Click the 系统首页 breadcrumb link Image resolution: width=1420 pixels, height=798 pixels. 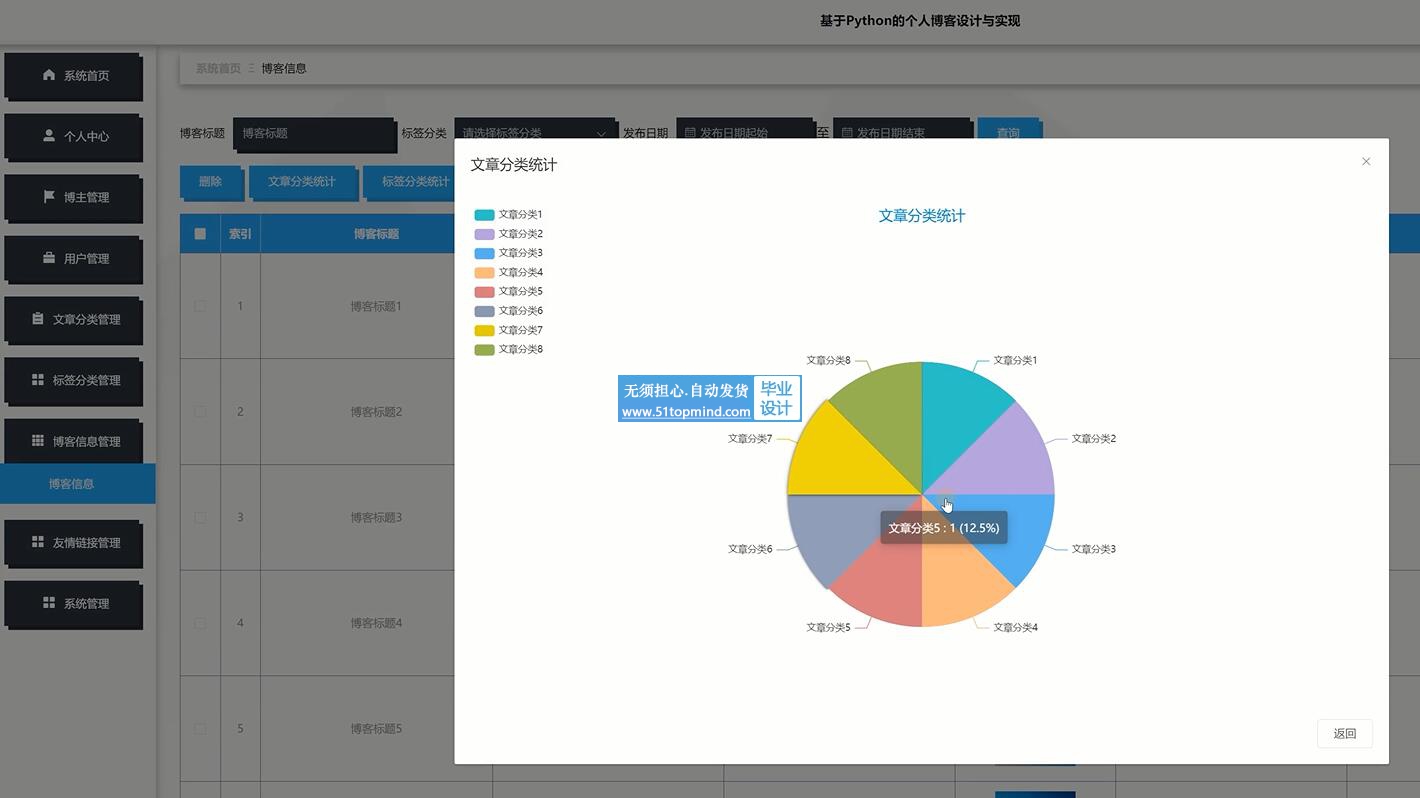218,69
